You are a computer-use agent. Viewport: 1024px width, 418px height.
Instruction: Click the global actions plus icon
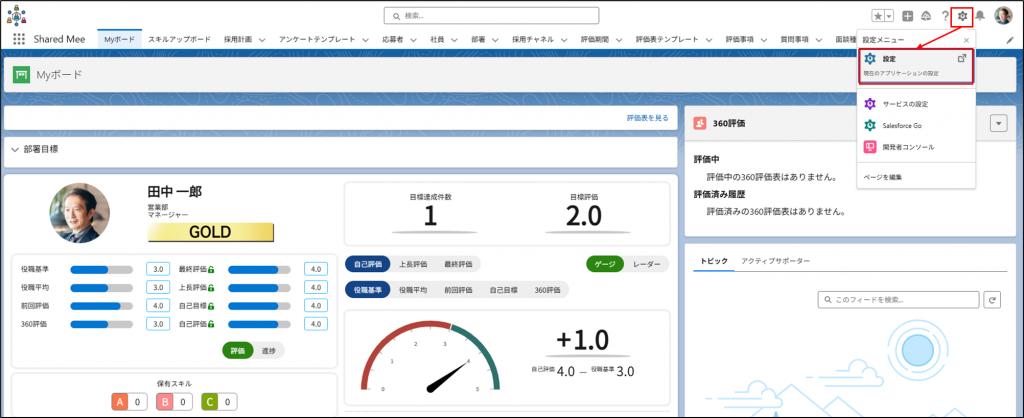907,16
